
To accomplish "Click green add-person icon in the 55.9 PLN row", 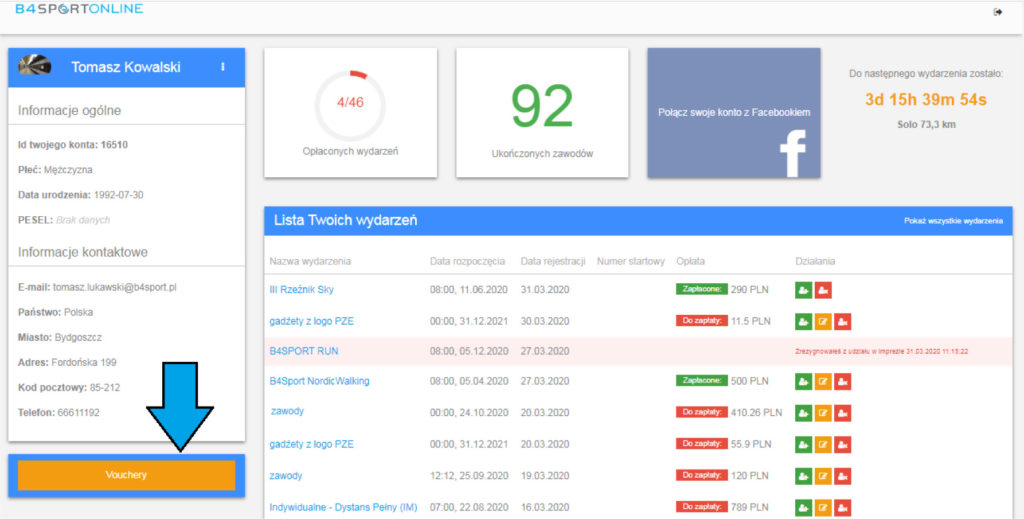I will 803,445.
